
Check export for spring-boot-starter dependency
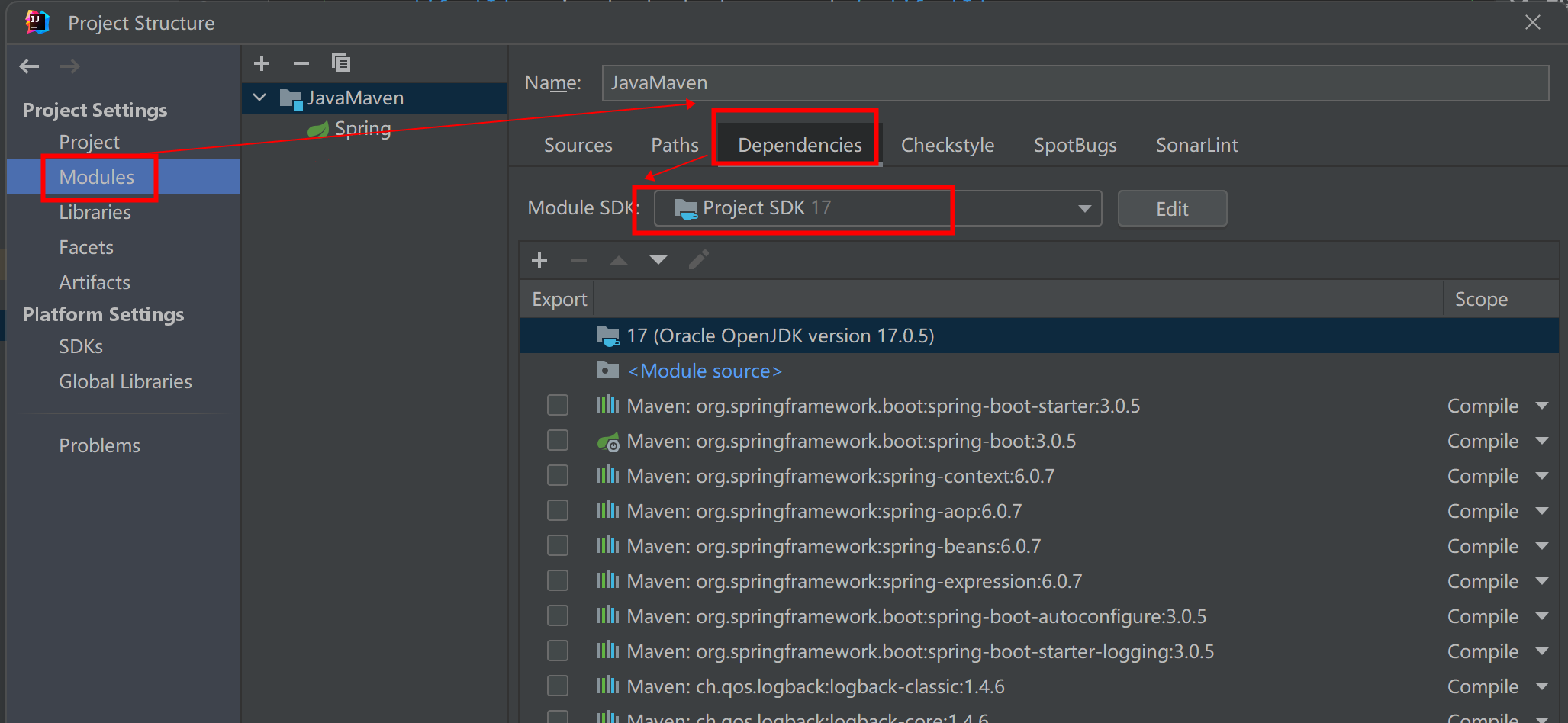tap(558, 405)
